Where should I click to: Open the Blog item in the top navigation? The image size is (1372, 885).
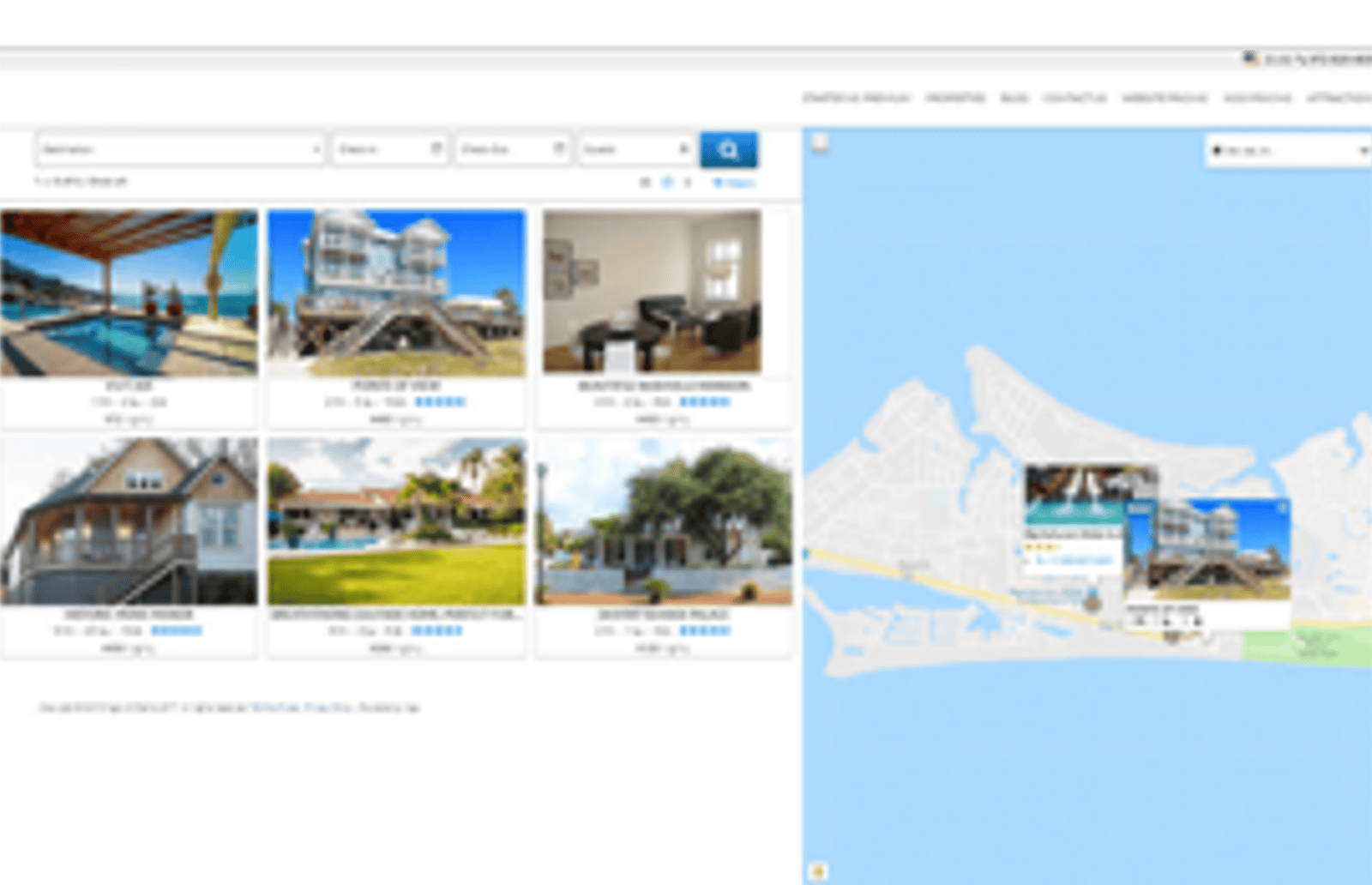pos(1014,98)
